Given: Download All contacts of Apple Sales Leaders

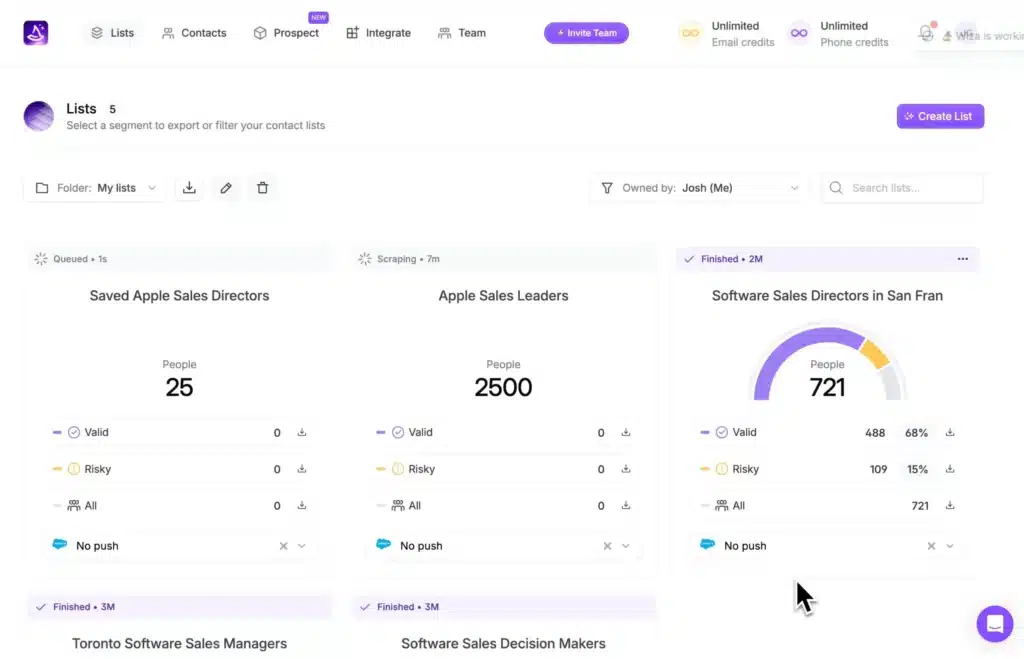Looking at the screenshot, I should (626, 506).
